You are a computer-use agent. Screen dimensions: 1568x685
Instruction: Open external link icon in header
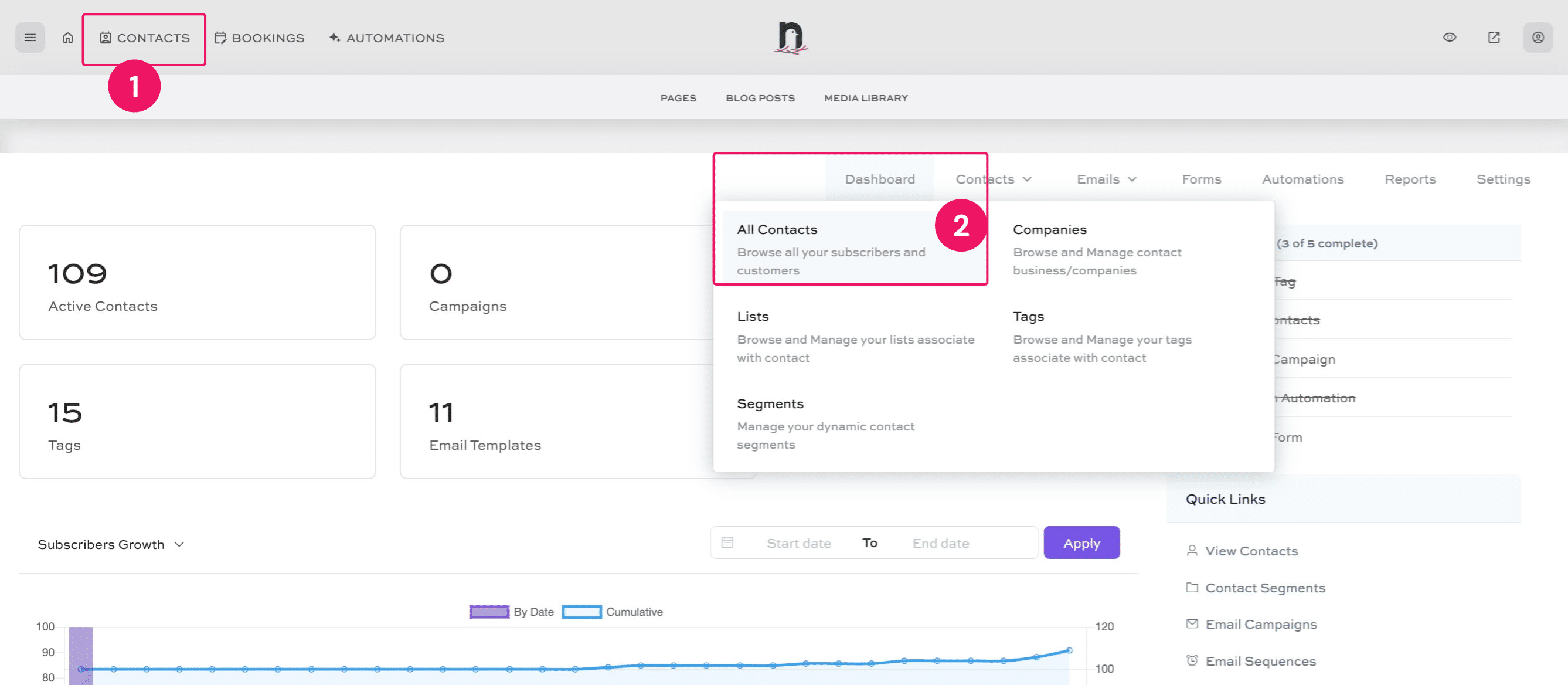point(1494,38)
